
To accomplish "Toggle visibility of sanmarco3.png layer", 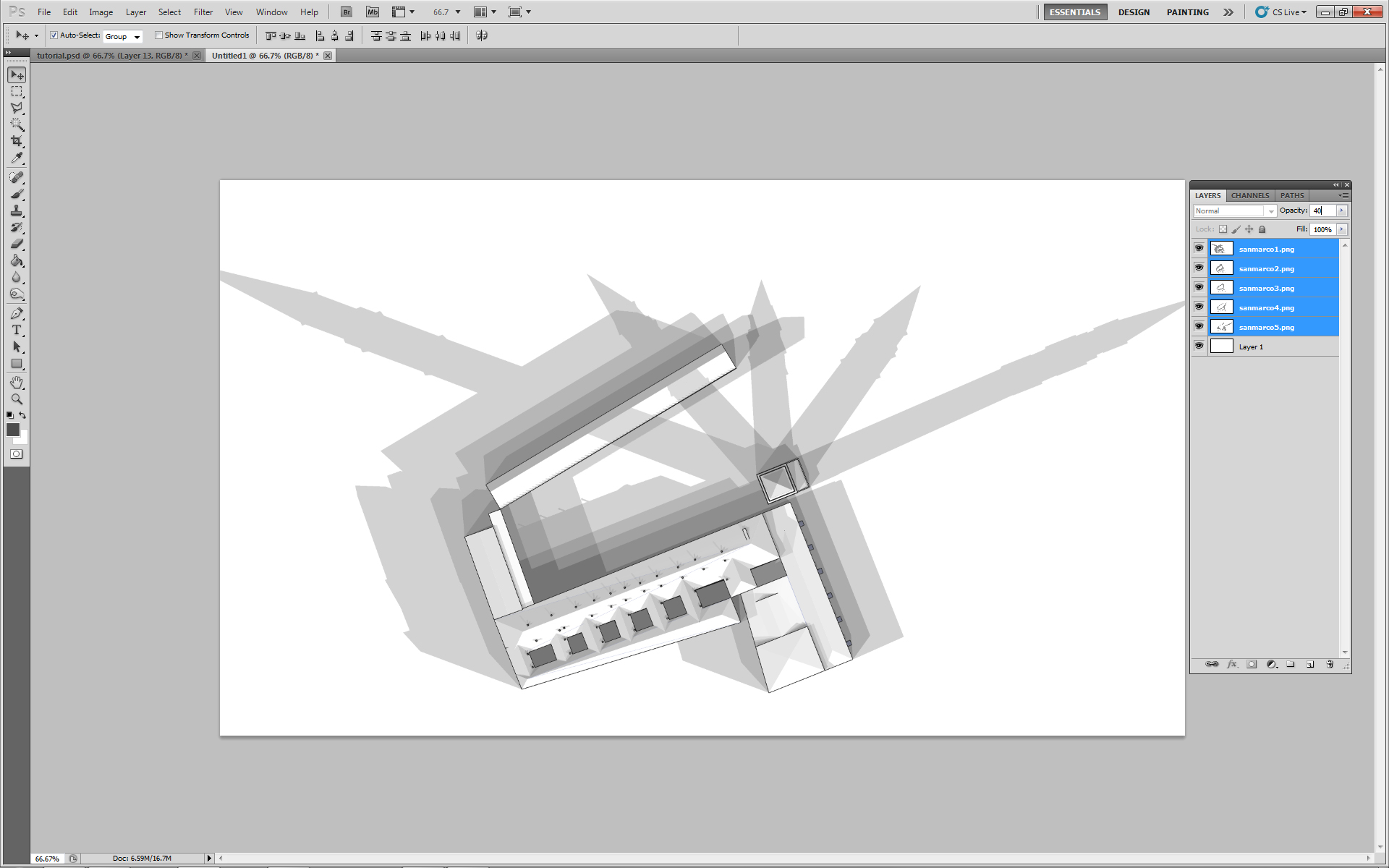I will tap(1198, 288).
